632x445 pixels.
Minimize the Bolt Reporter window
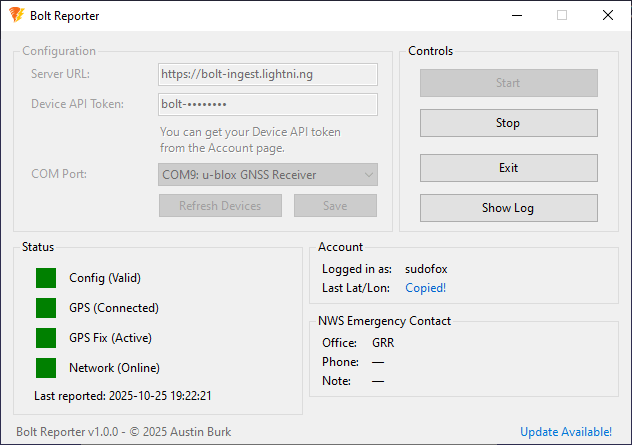517,15
